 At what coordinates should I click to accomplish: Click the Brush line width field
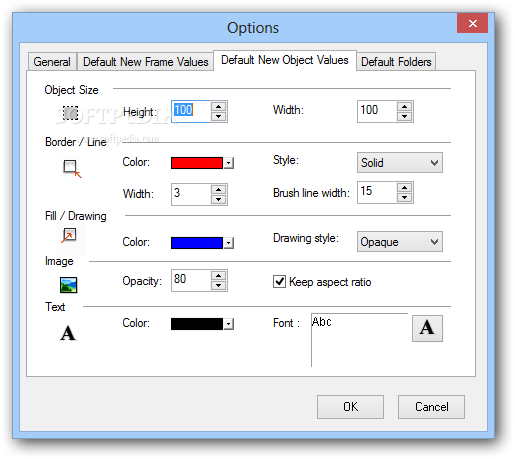coord(377,192)
